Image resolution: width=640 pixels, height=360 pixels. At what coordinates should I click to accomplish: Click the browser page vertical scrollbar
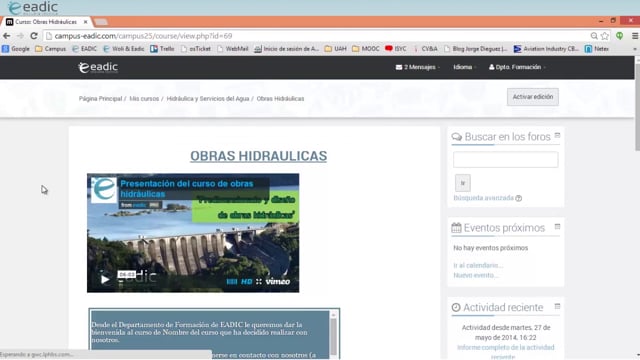tap(637, 107)
